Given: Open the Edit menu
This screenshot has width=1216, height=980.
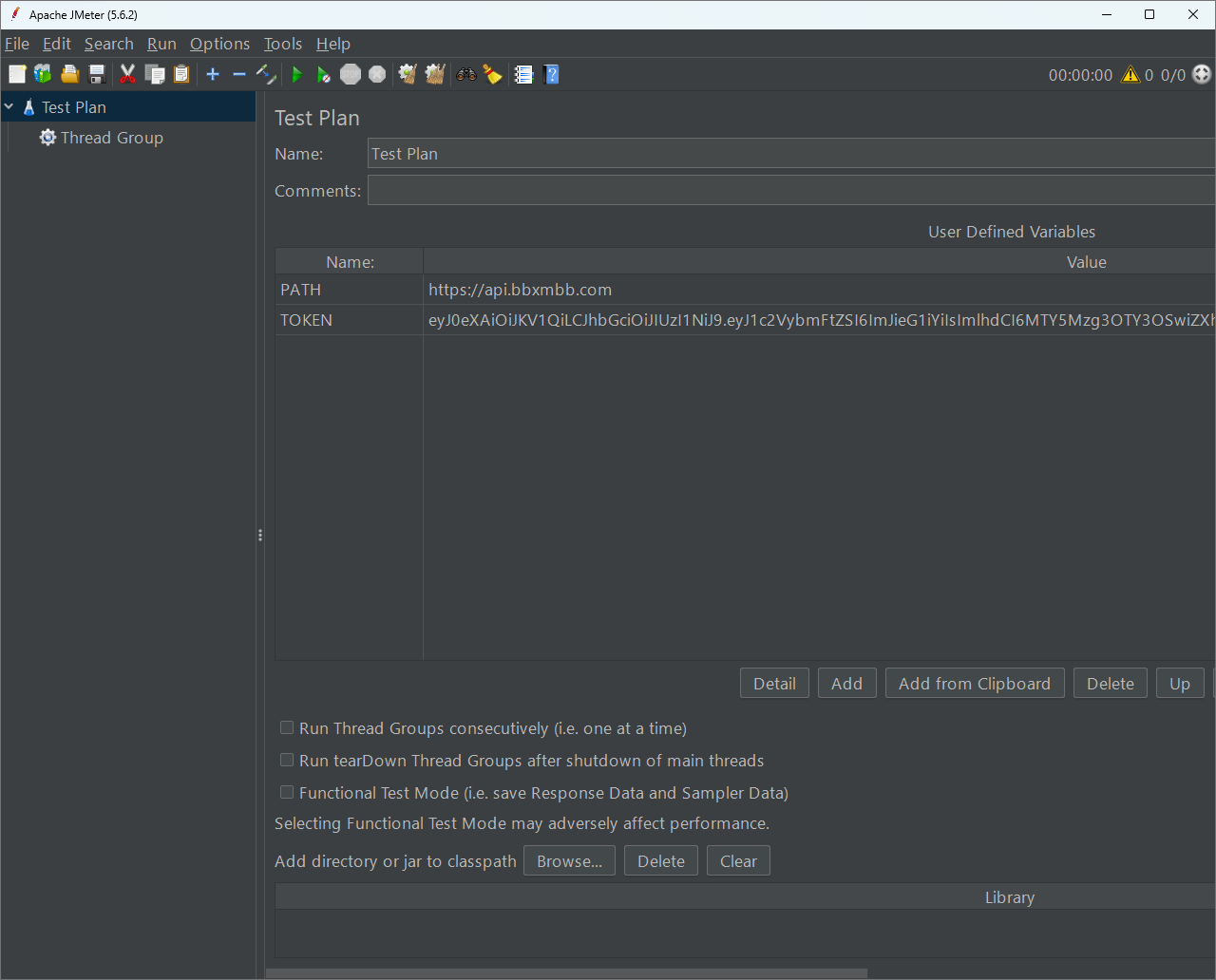Looking at the screenshot, I should (x=57, y=44).
